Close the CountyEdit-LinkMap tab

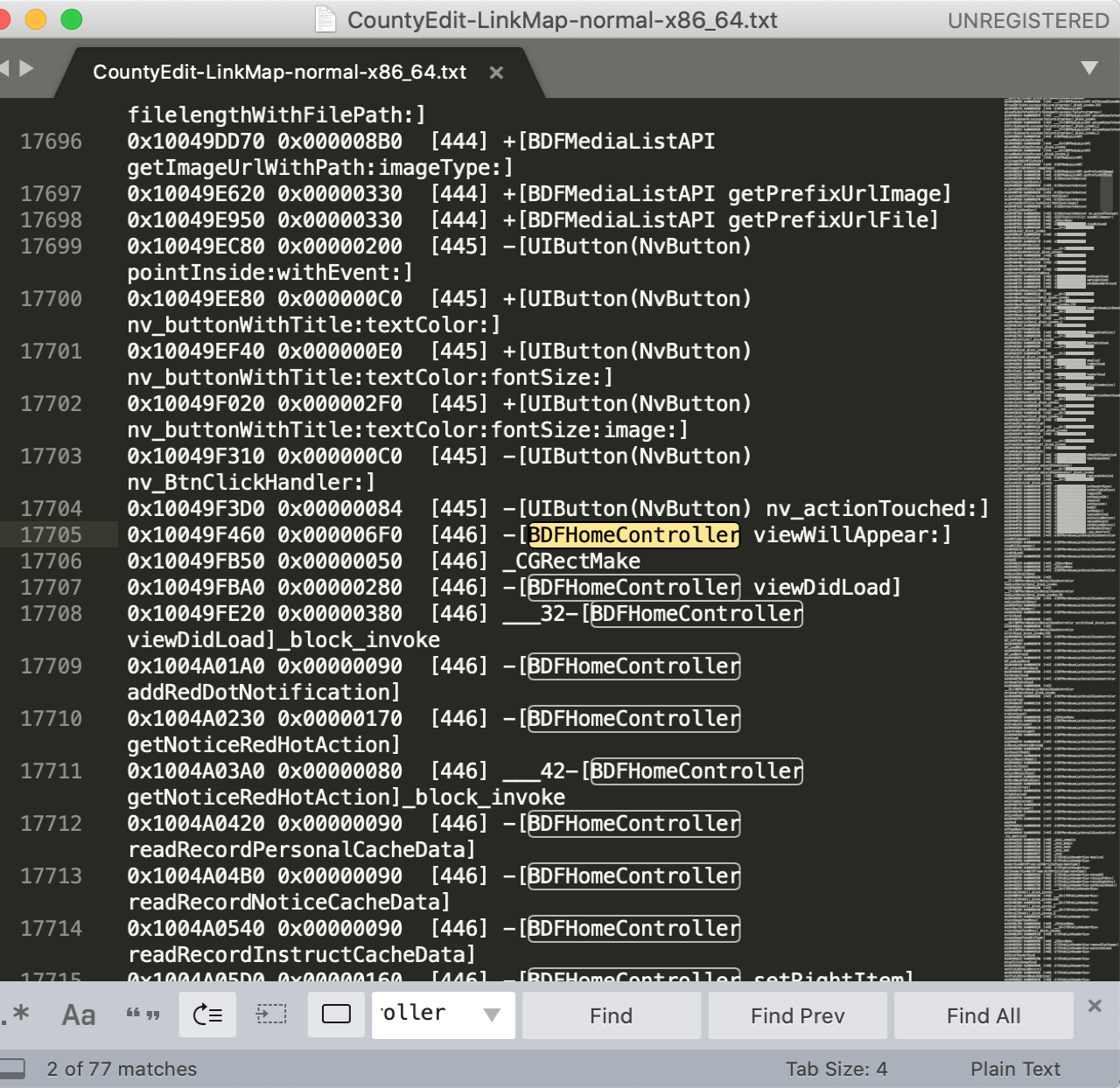tap(496, 73)
